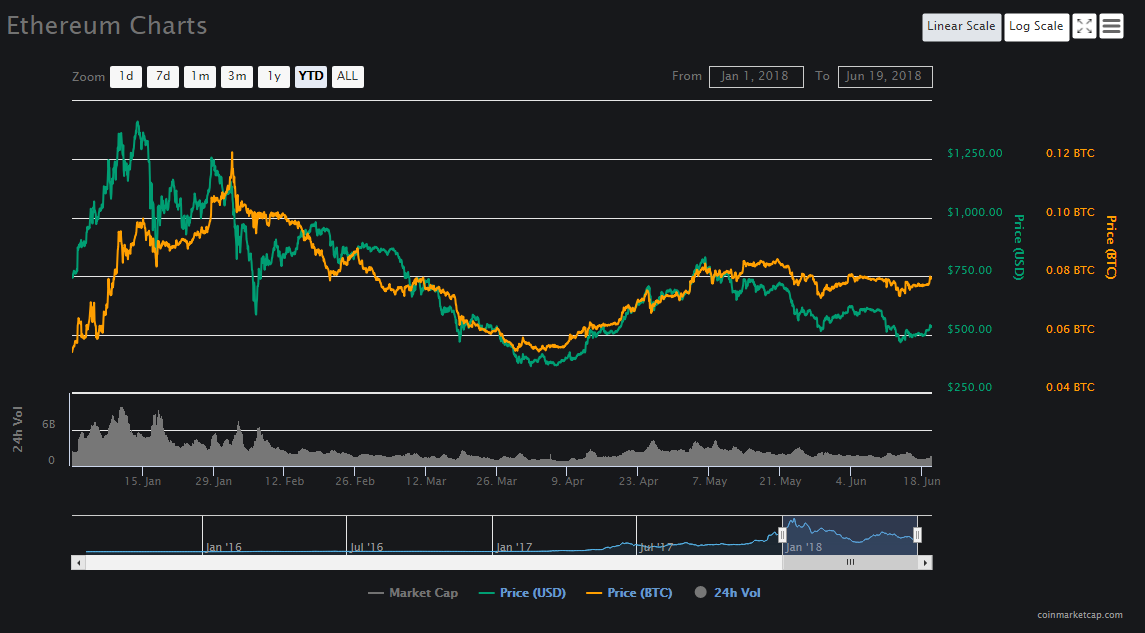The height and width of the screenshot is (633, 1145).
Task: Click the Jul '16 navigator label
Action: click(x=367, y=547)
